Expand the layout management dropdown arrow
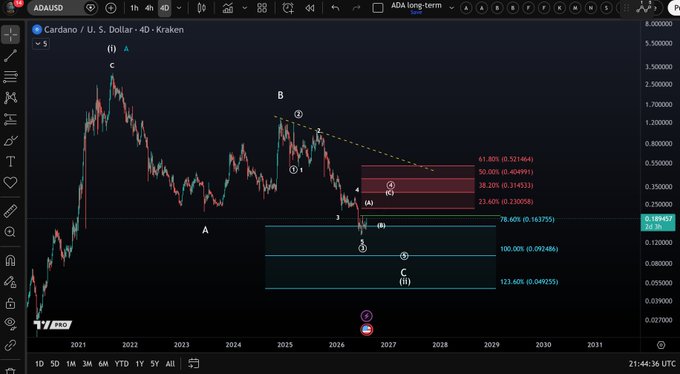 coord(451,8)
